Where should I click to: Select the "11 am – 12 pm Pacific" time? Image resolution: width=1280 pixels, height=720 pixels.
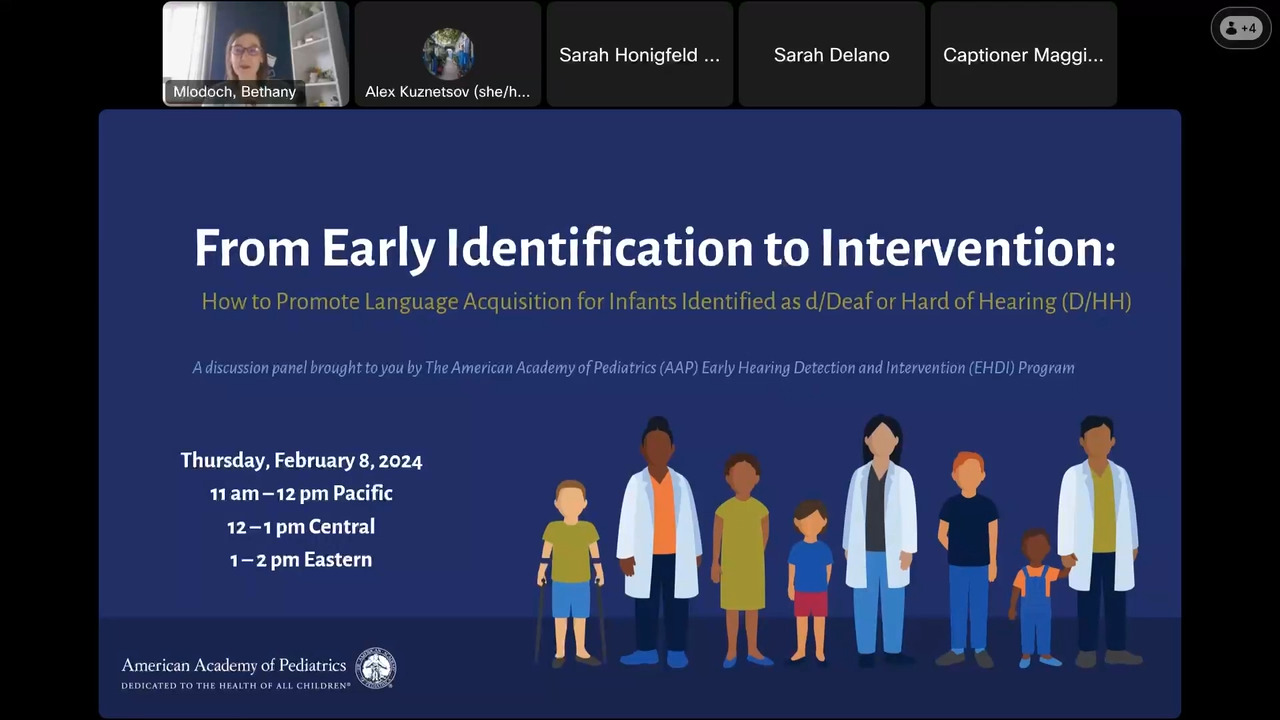point(301,494)
